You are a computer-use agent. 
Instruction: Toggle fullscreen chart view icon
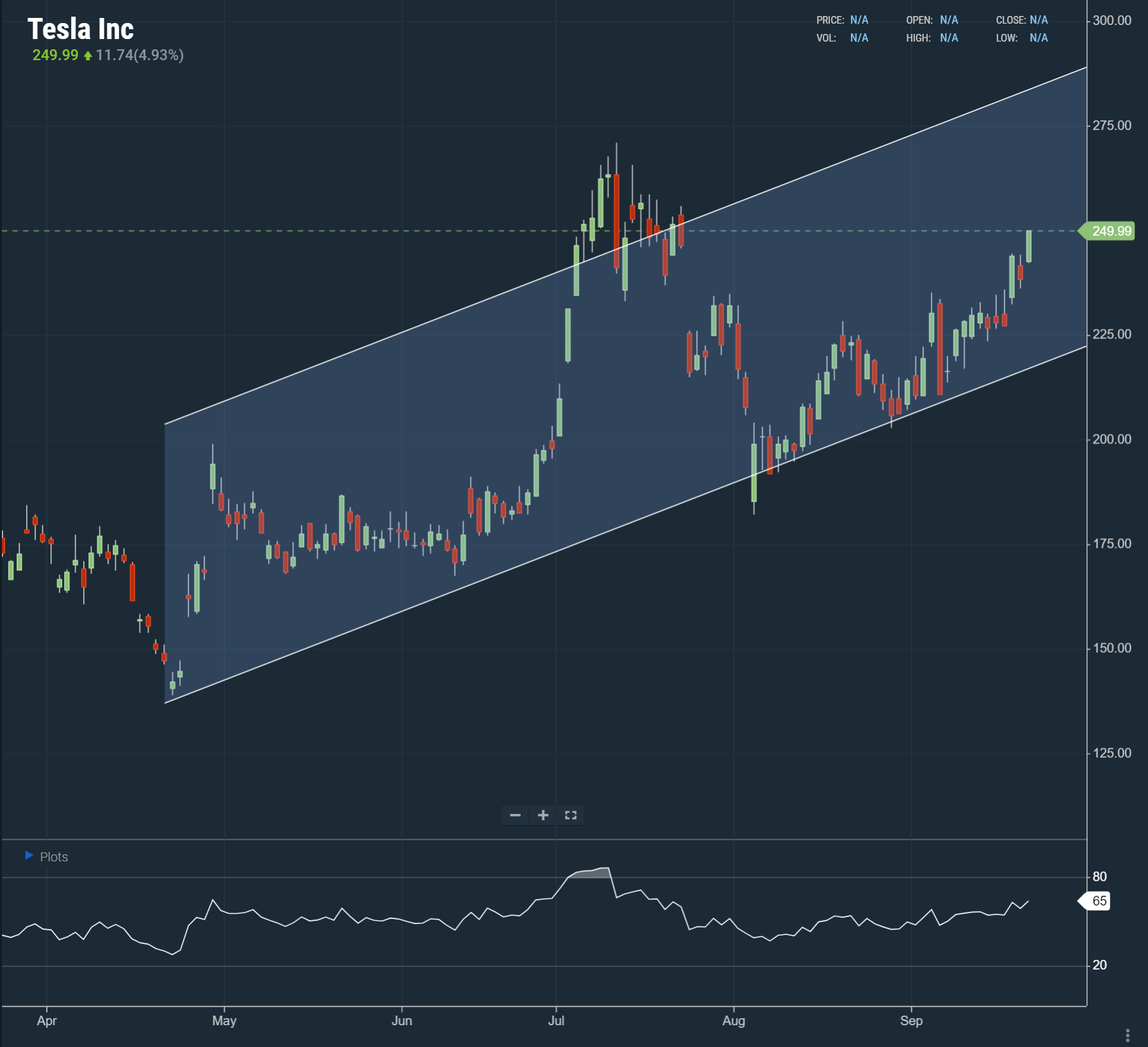tap(570, 815)
